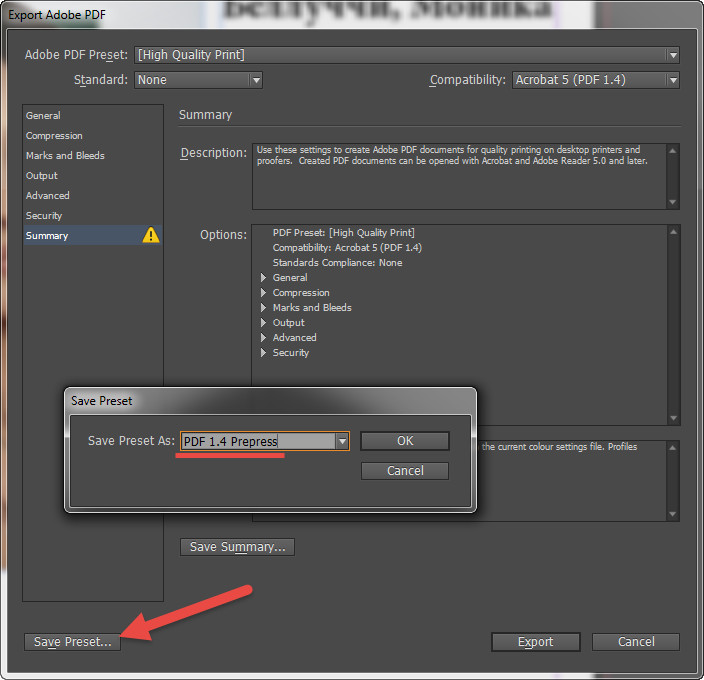This screenshot has height=680, width=704.
Task: Expand the Security options triangle
Action: click(264, 352)
